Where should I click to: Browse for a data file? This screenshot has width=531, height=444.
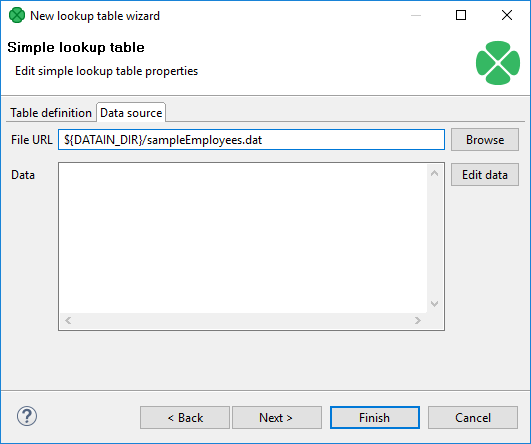pyautogui.click(x=485, y=140)
